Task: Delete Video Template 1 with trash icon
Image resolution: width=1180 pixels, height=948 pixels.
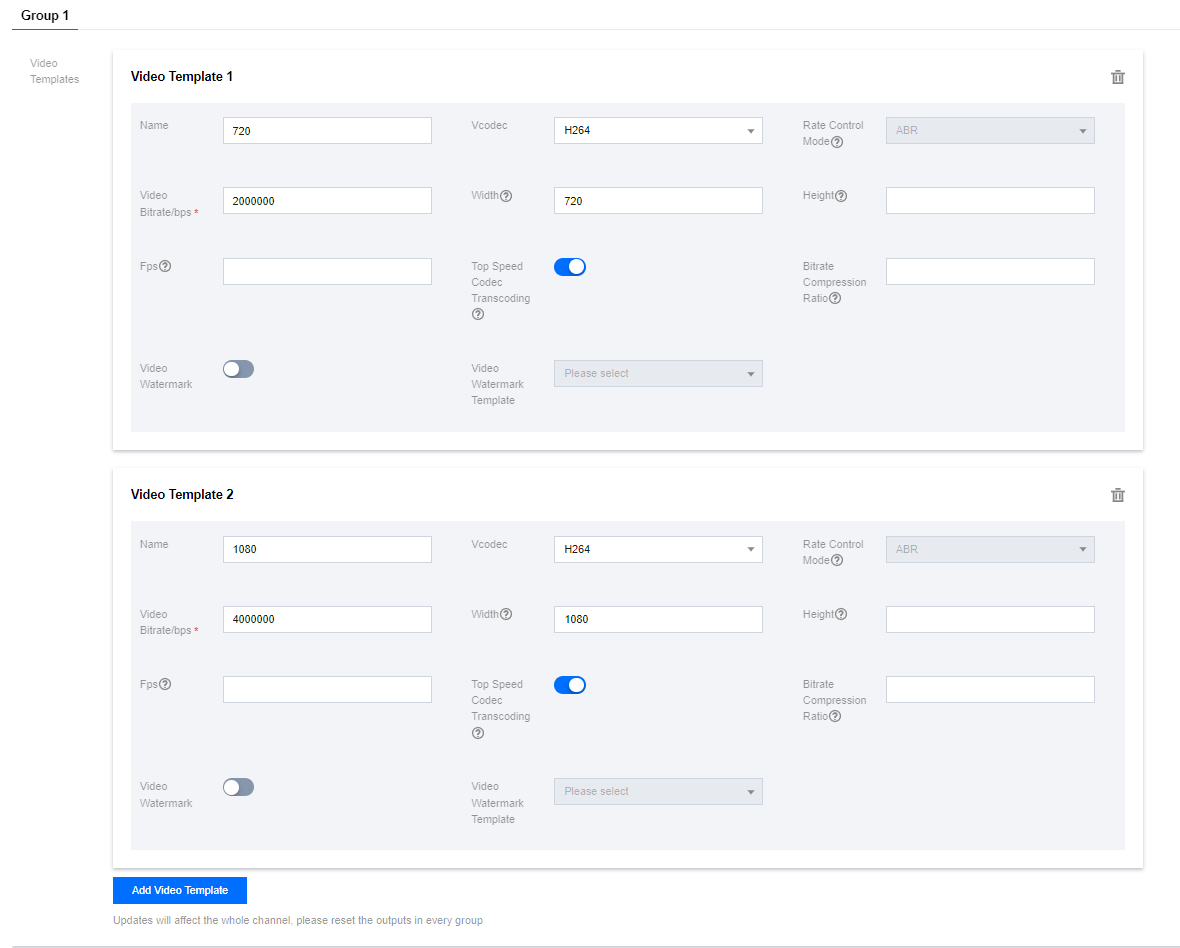Action: 1118,77
